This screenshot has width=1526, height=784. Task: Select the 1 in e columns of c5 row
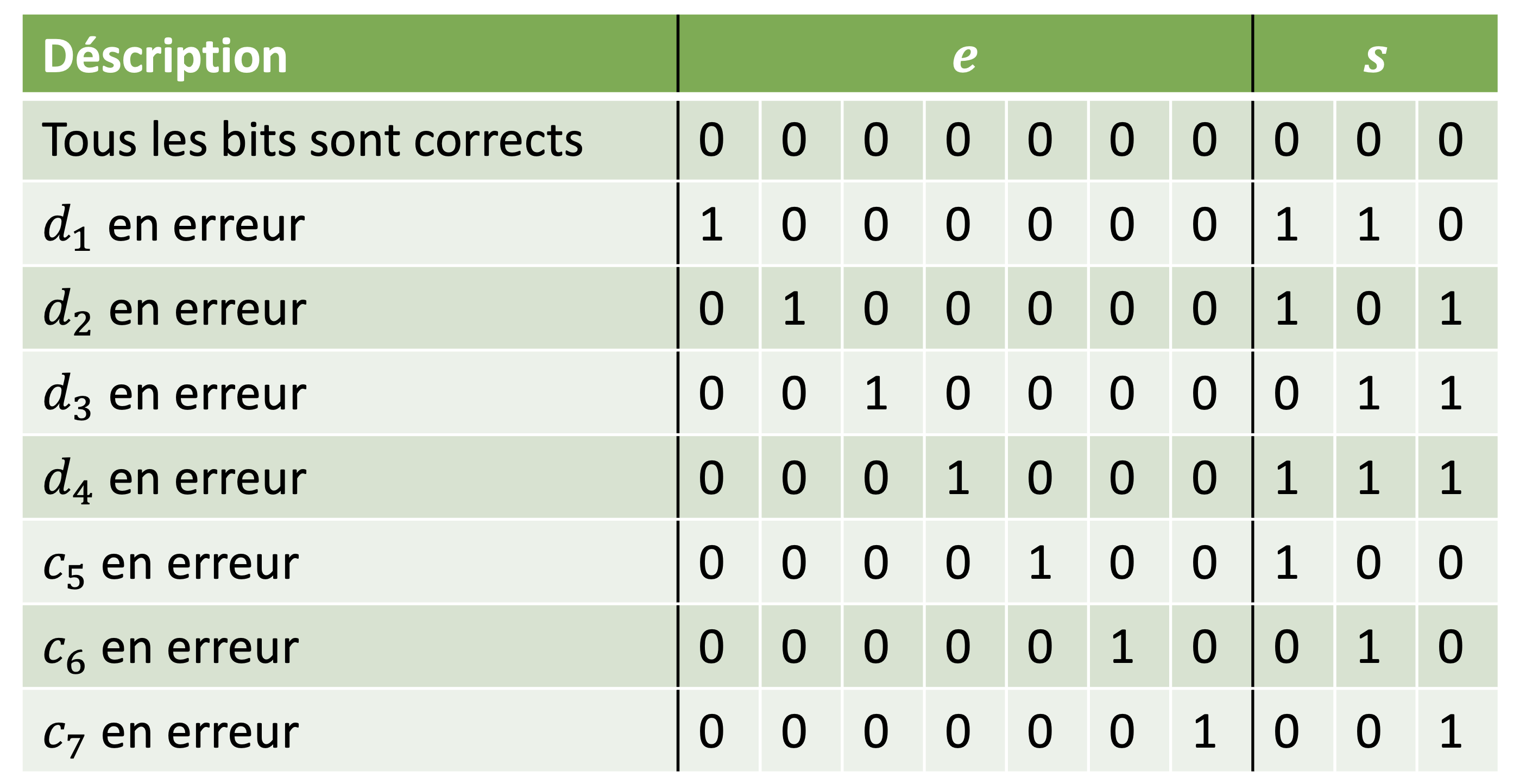tap(1039, 562)
